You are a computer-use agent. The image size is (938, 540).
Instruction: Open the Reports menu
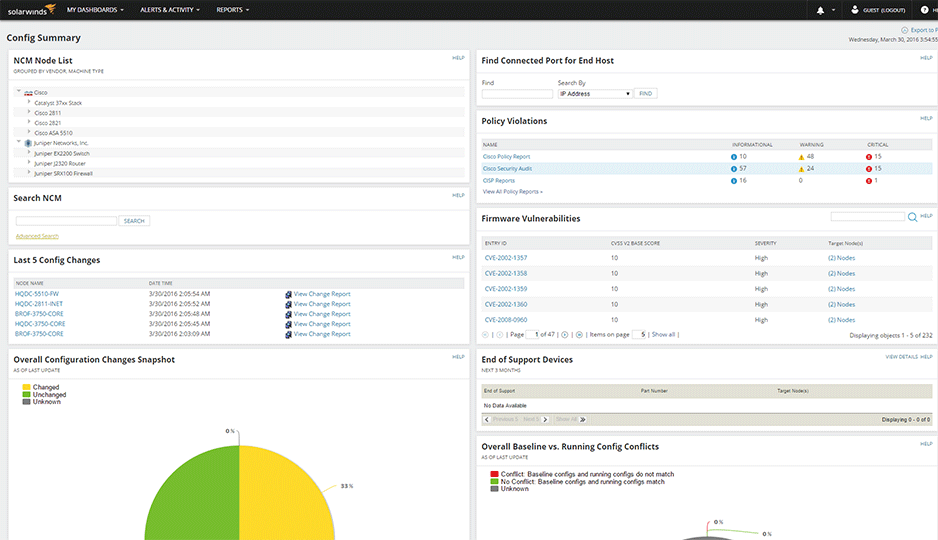pyautogui.click(x=233, y=10)
